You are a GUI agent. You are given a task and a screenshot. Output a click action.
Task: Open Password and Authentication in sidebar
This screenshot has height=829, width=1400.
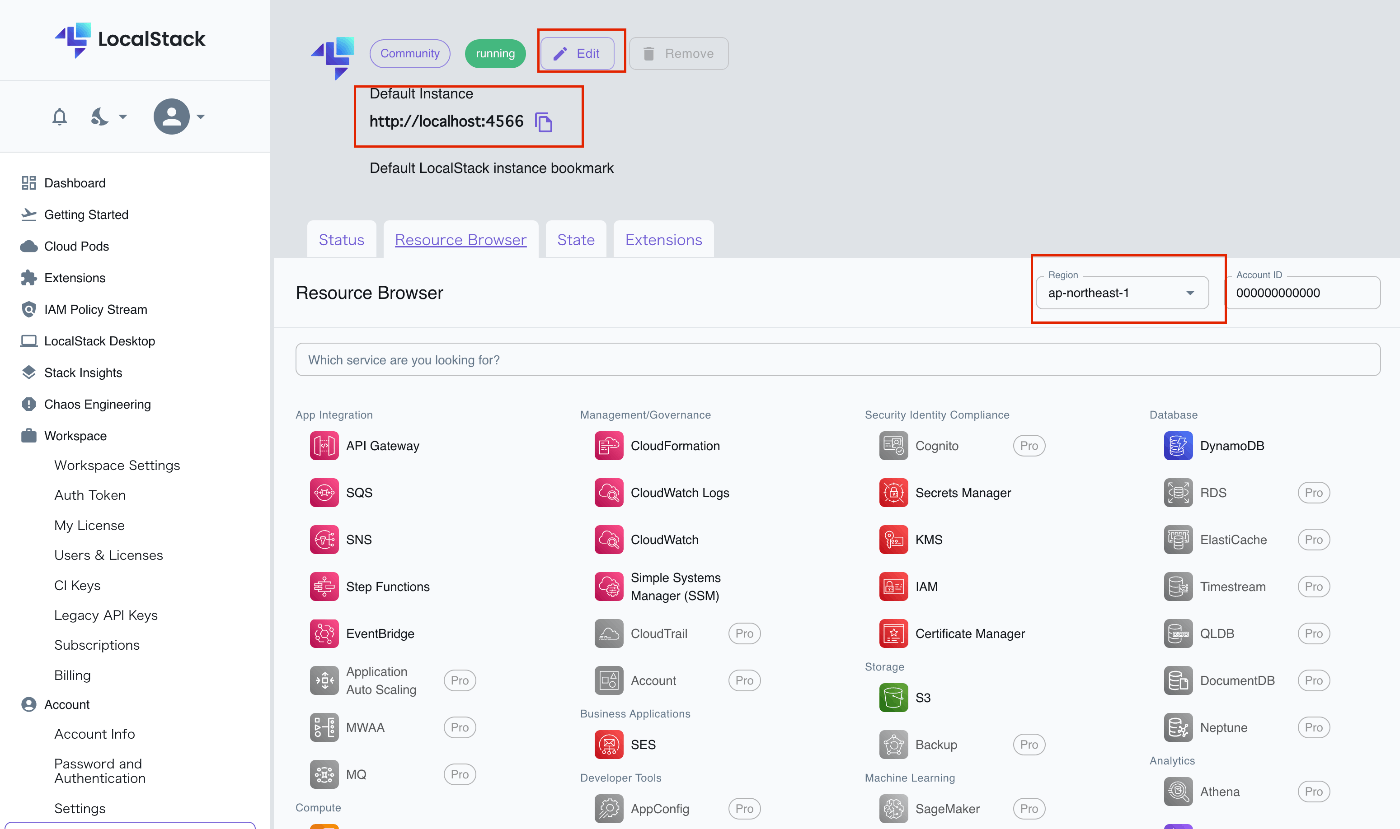pos(100,771)
